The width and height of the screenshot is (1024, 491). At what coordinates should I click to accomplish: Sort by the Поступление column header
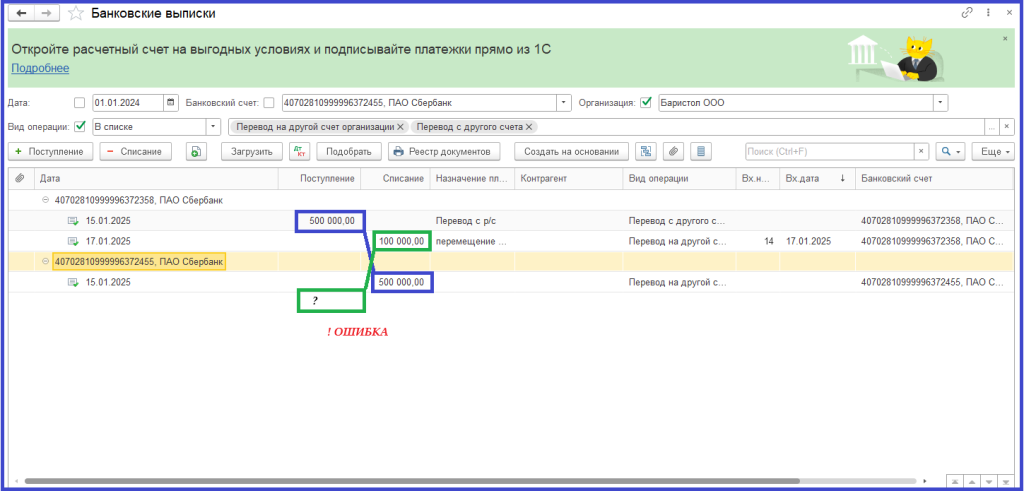328,178
